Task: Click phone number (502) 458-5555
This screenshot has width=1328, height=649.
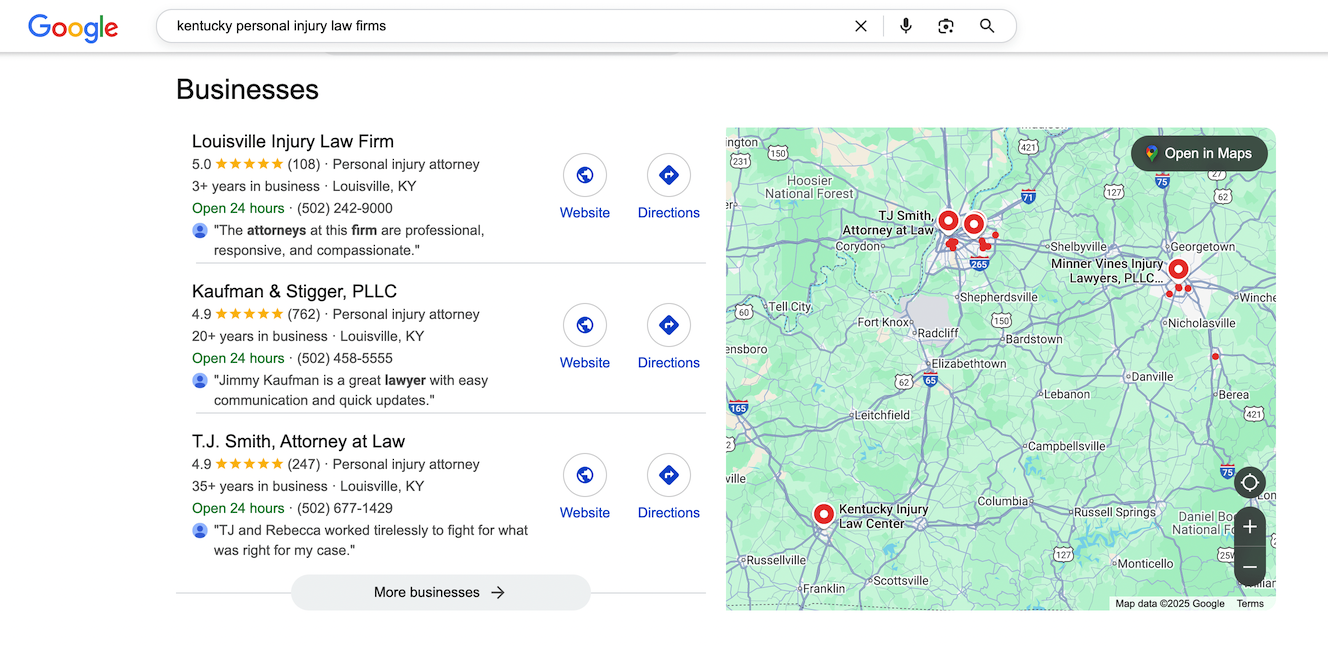Action: click(345, 358)
